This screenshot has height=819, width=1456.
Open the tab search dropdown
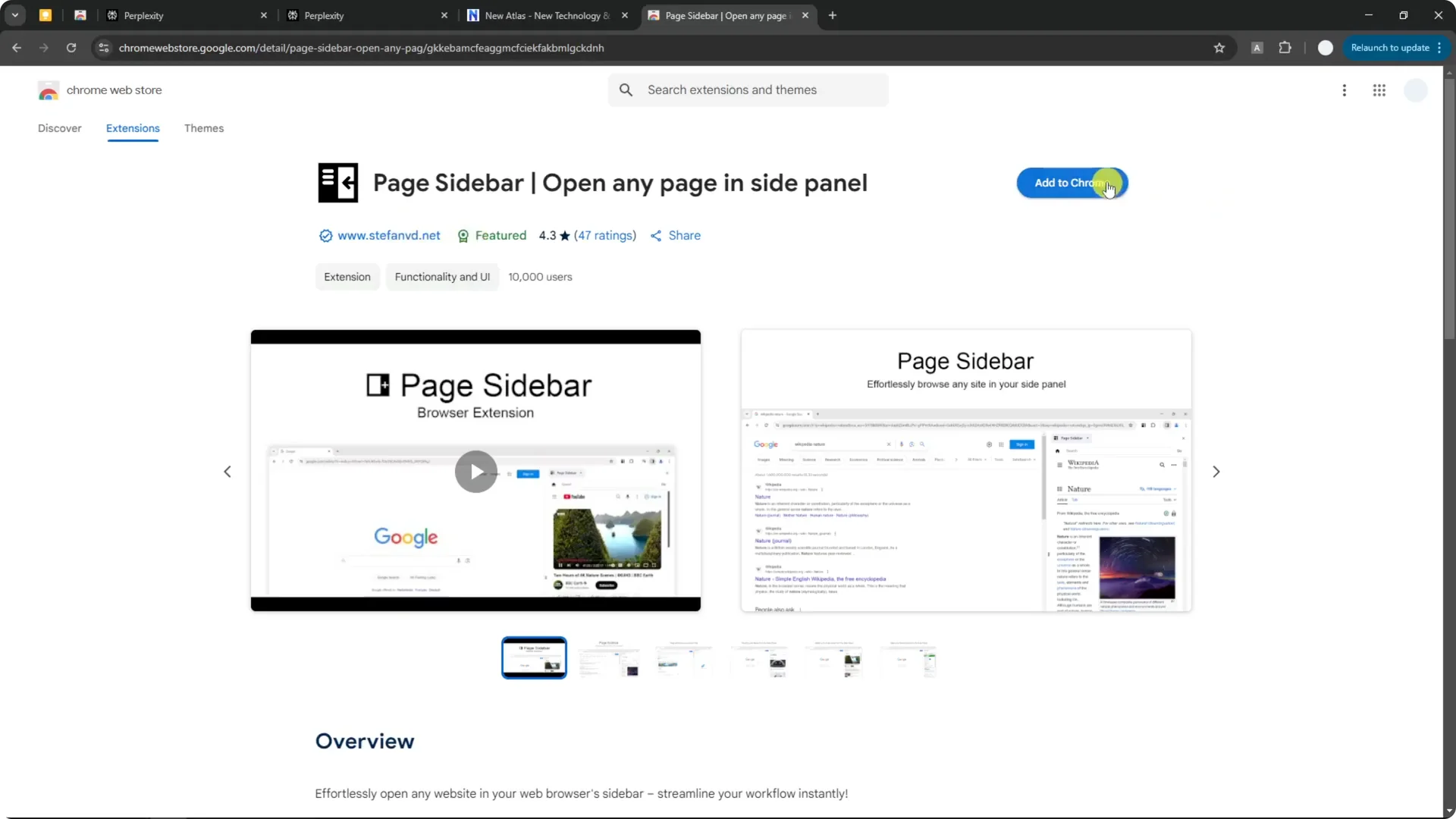coord(15,15)
